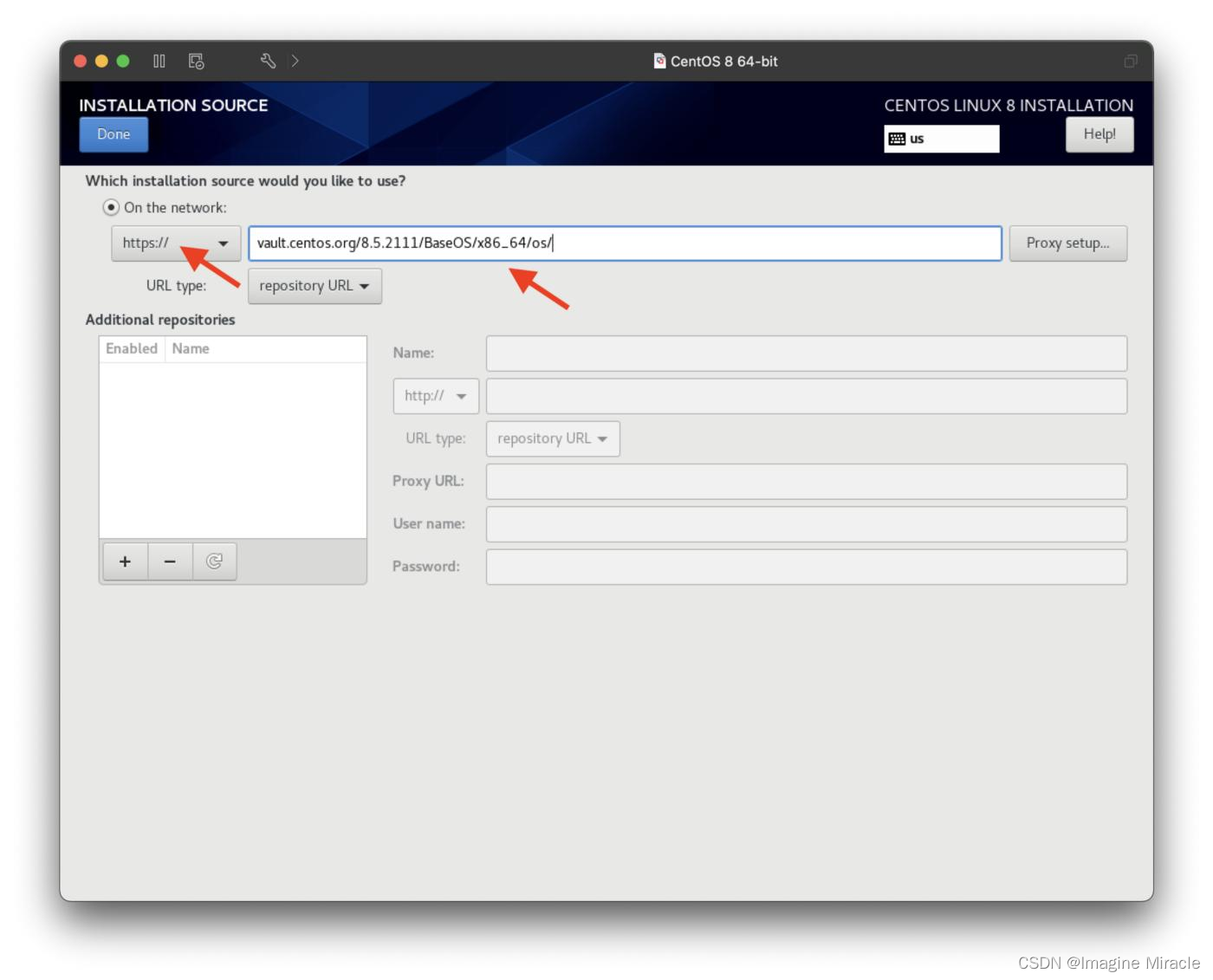This screenshot has width=1213, height=980.
Task: Open the https:// protocol dropdown
Action: [175, 243]
